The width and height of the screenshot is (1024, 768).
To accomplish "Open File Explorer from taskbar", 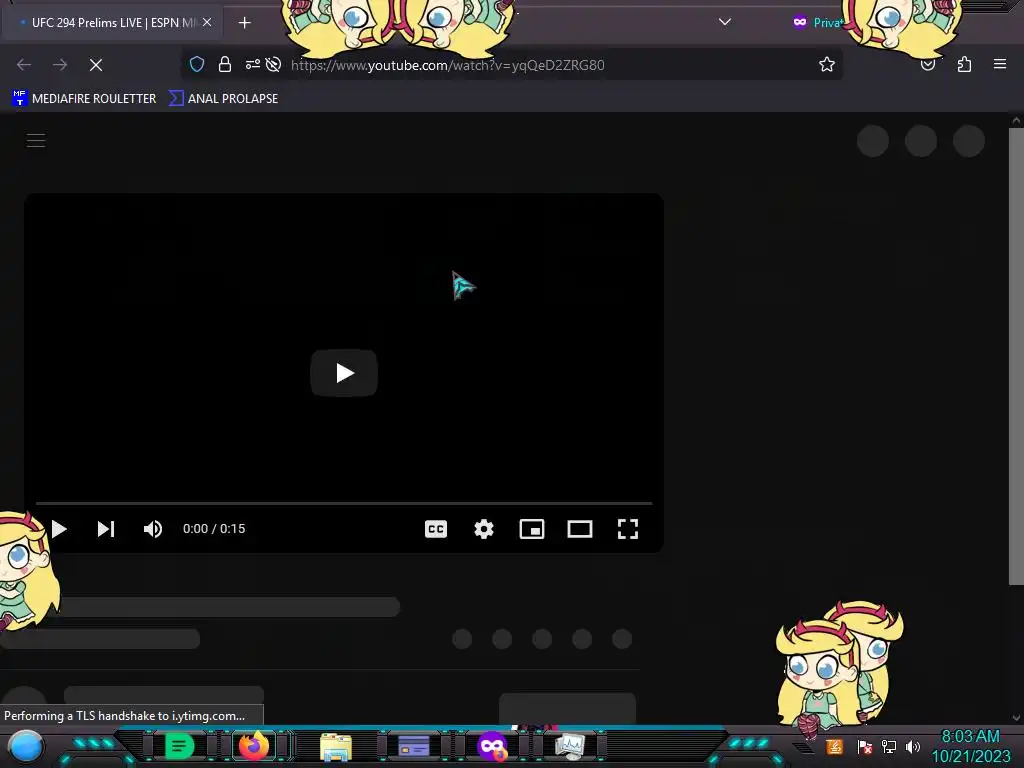I will coord(336,746).
